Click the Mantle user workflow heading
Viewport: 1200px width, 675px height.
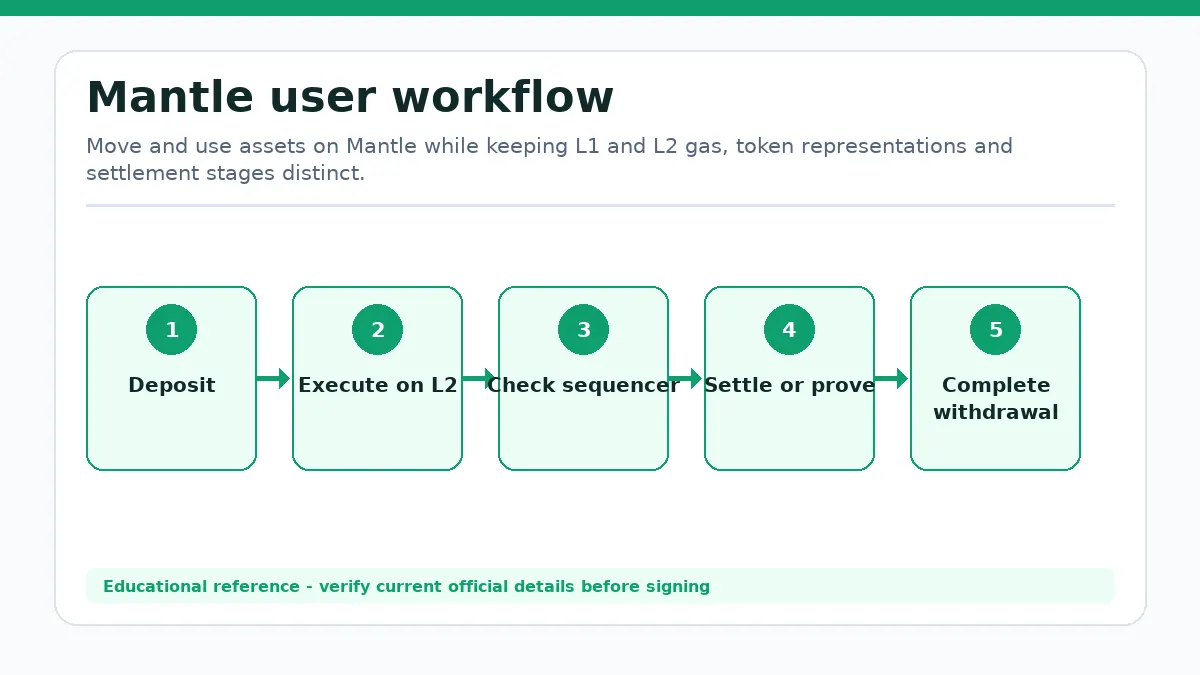(350, 98)
